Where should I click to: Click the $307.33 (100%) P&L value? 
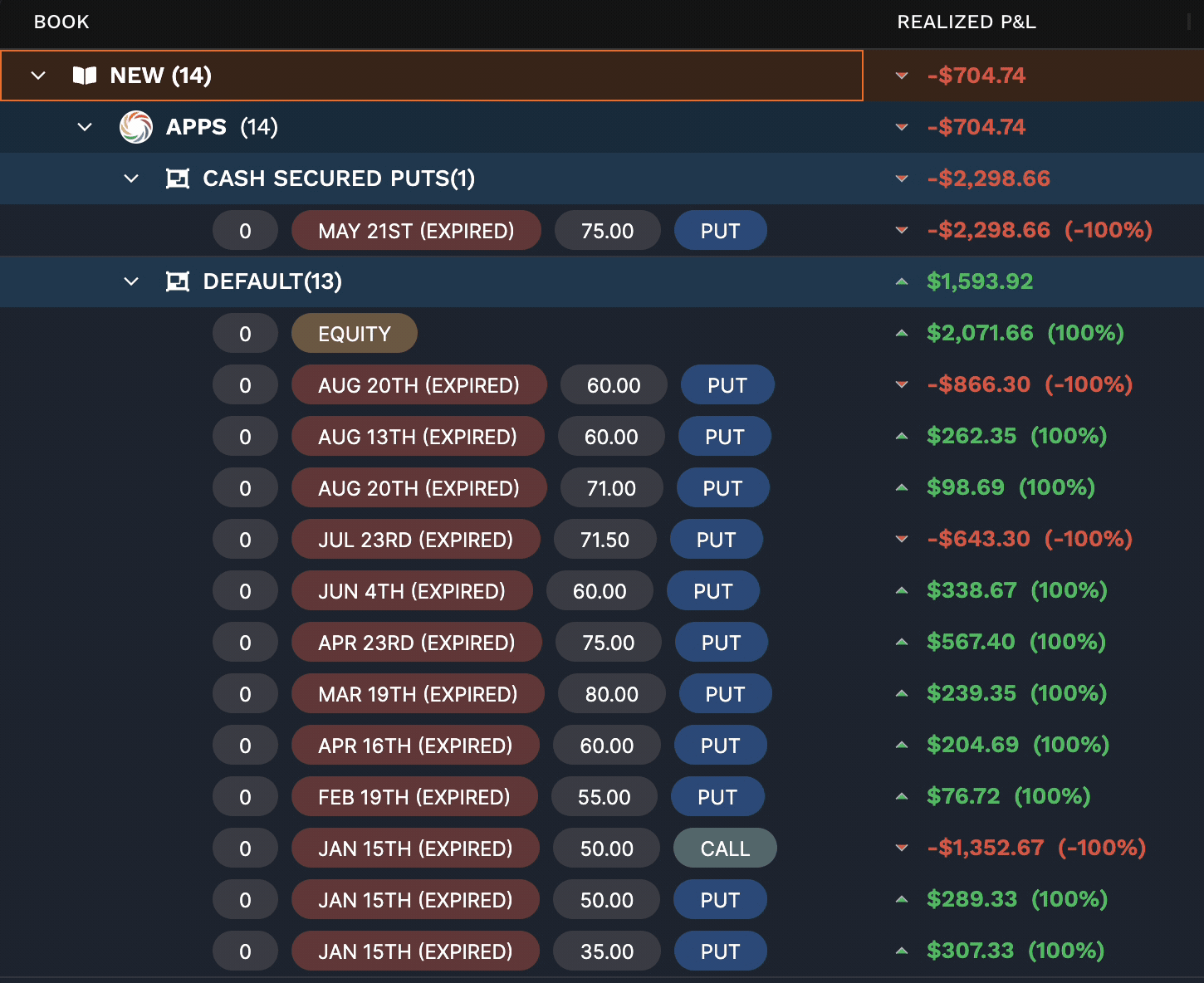[1016, 951]
